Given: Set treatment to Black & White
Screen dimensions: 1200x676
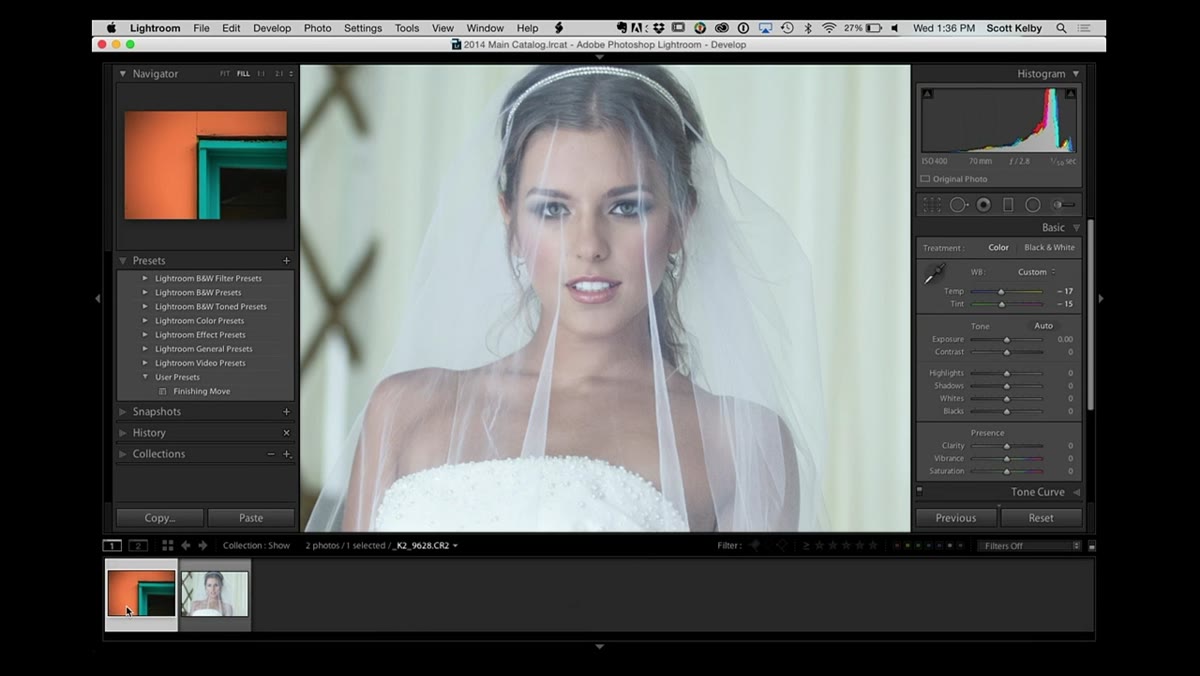Looking at the screenshot, I should [1049, 247].
